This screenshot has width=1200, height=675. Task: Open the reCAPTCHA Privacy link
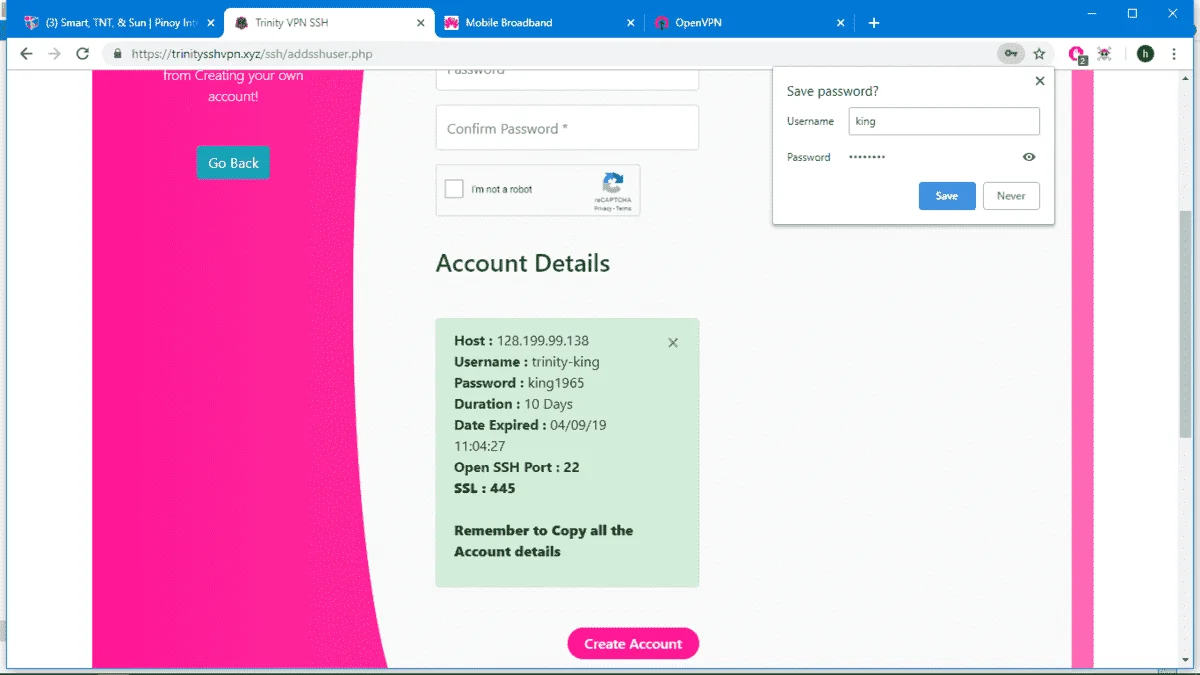(x=603, y=208)
